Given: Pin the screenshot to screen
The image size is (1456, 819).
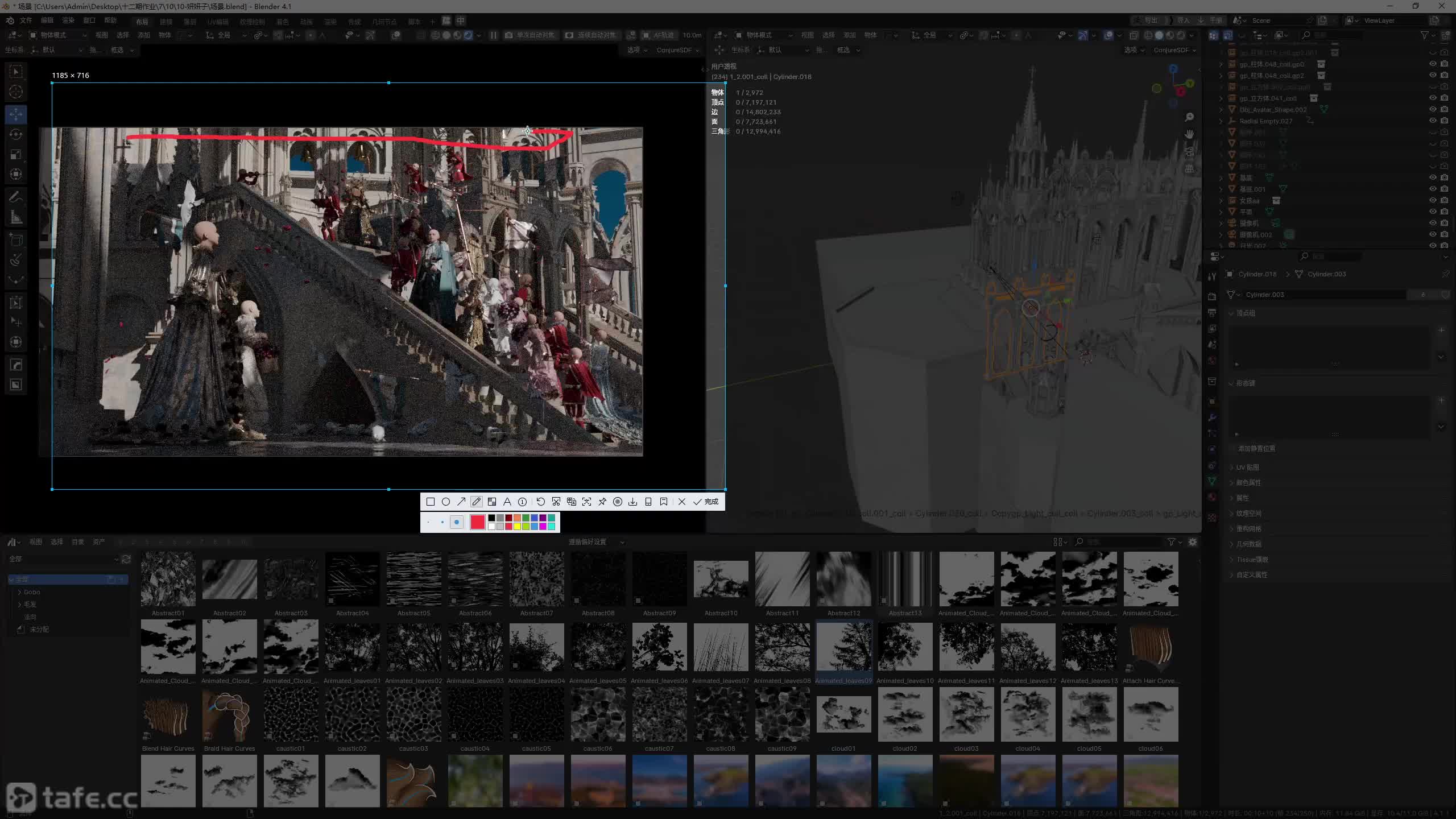Looking at the screenshot, I should (x=602, y=502).
